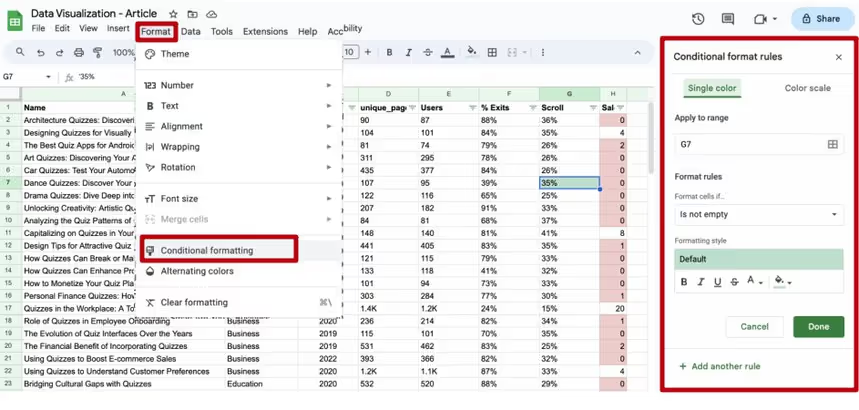Screen dimensions: 859x410
Task: Click the Undo arrow
Action: (41, 53)
